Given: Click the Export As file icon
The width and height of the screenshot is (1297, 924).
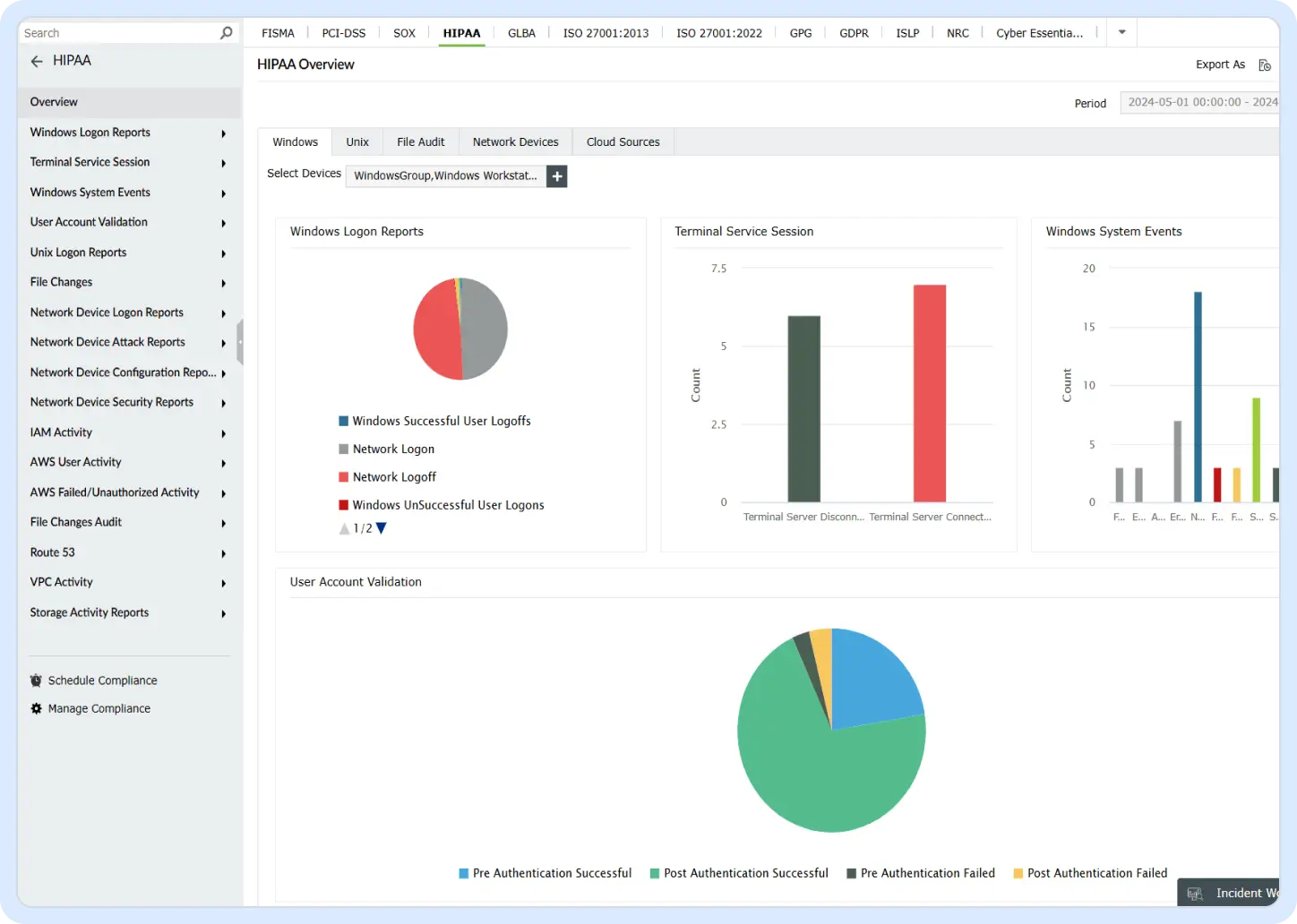Looking at the screenshot, I should click(x=1265, y=64).
